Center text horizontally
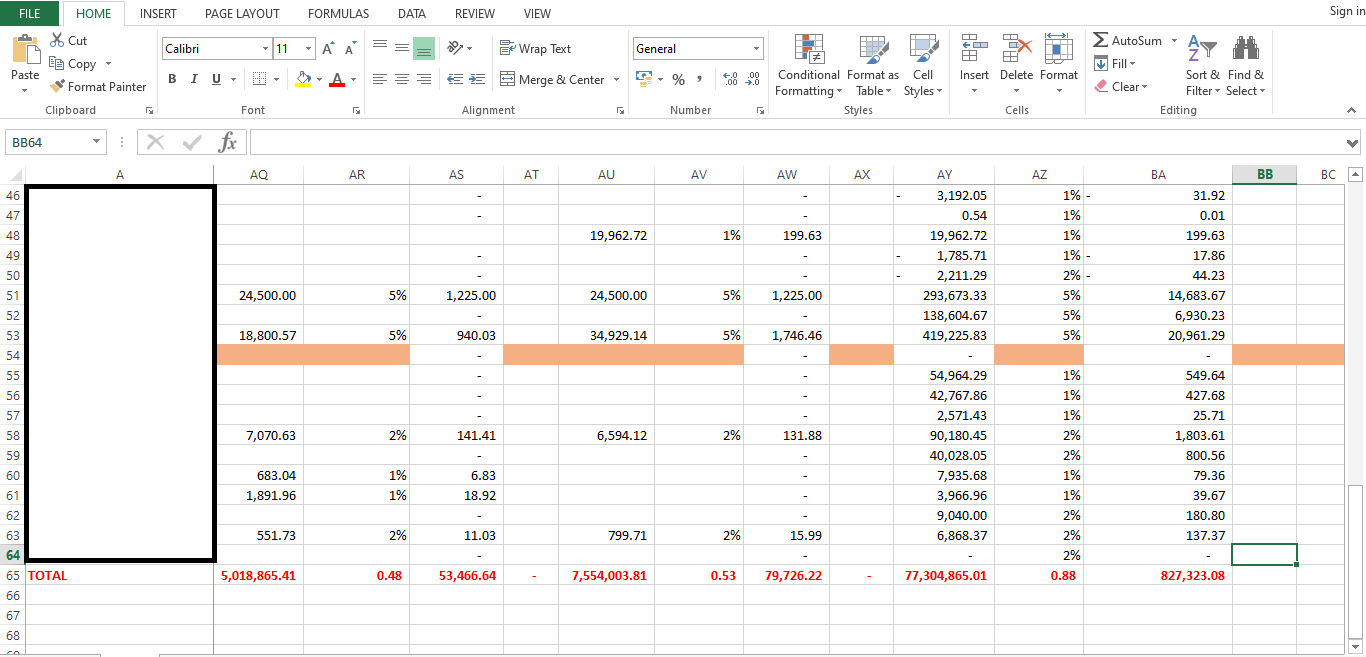The height and width of the screenshot is (657, 1366). pyautogui.click(x=402, y=79)
